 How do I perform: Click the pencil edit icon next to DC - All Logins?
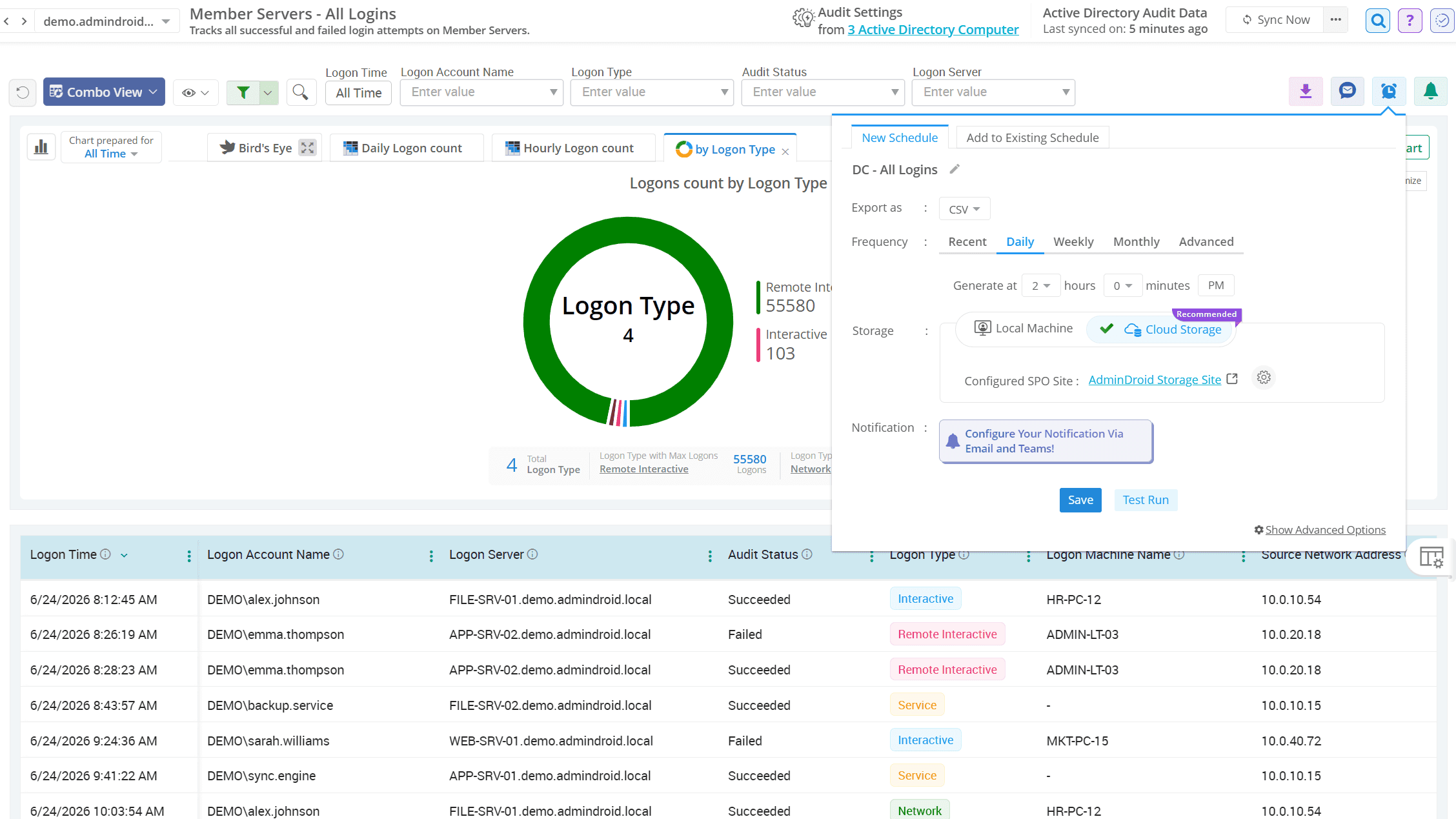[955, 169]
